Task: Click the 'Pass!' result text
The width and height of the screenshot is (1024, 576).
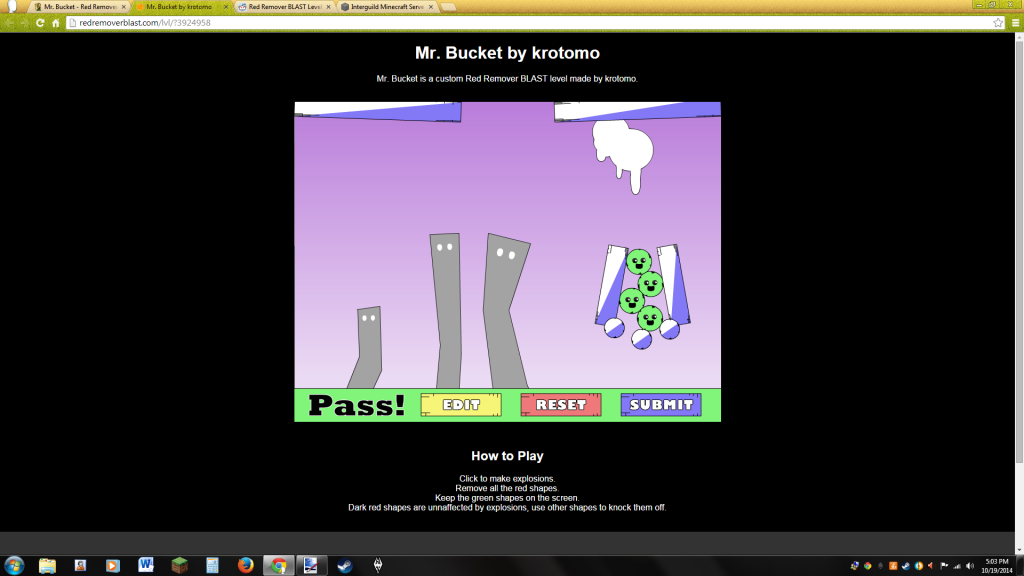Action: 357,406
